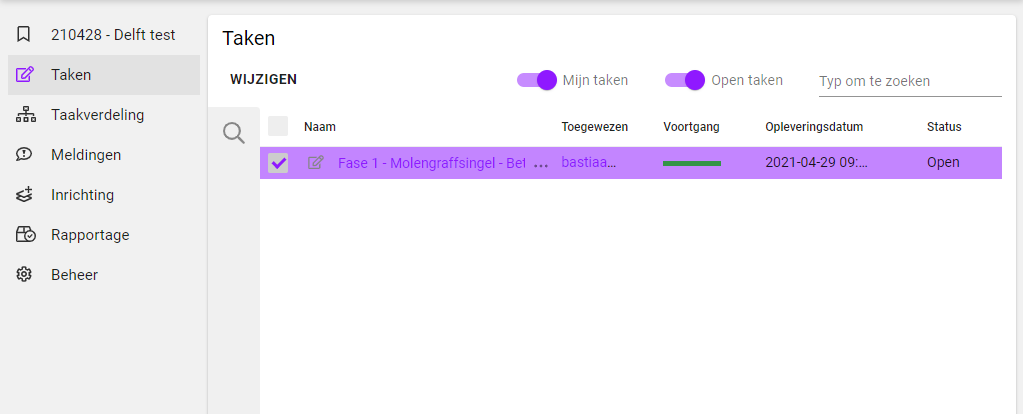
Task: Sort by the Naam column header
Action: [x=319, y=127]
